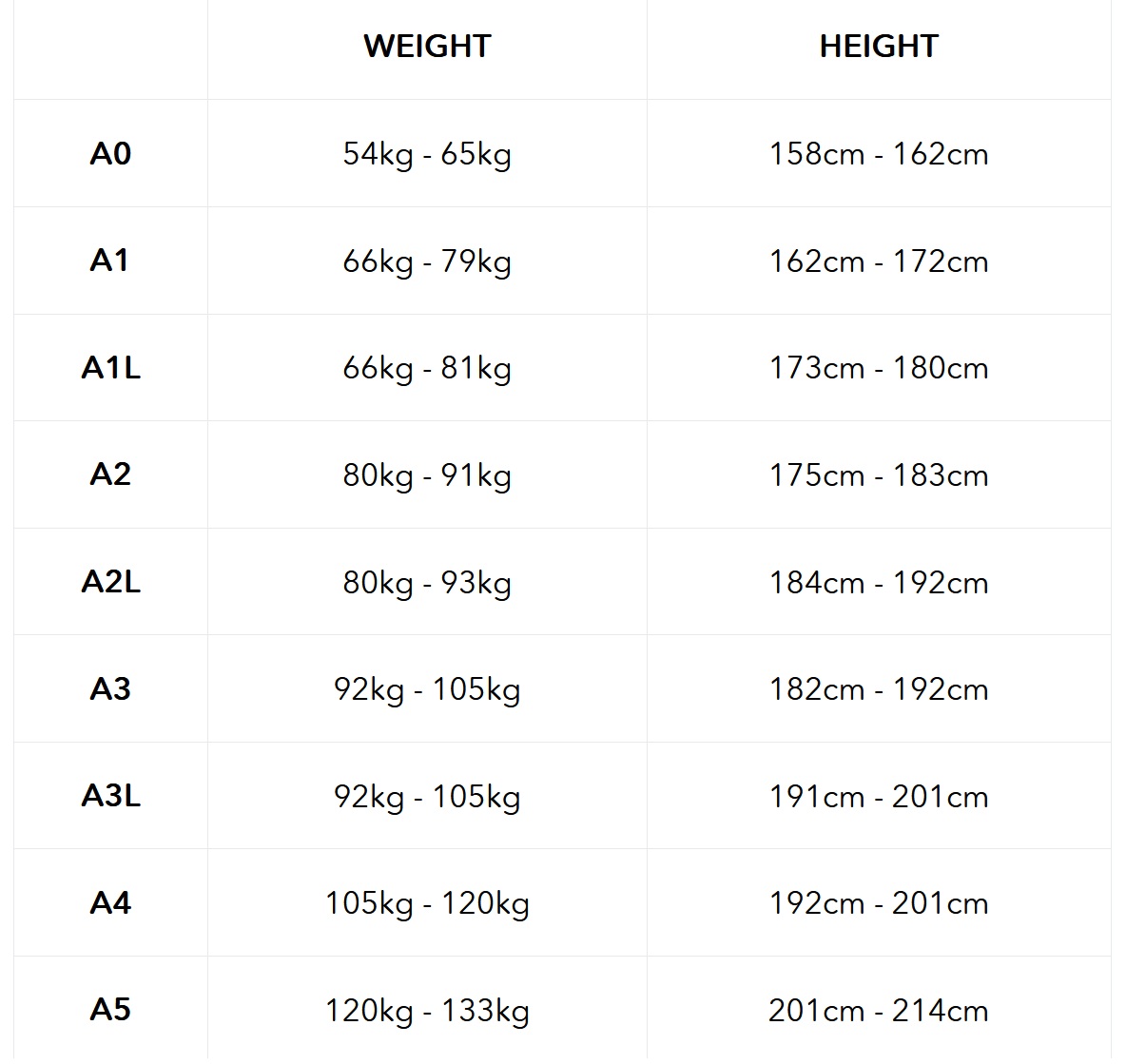Select the A3 size row label
Screen dimensions: 1126x1064
pos(110,689)
